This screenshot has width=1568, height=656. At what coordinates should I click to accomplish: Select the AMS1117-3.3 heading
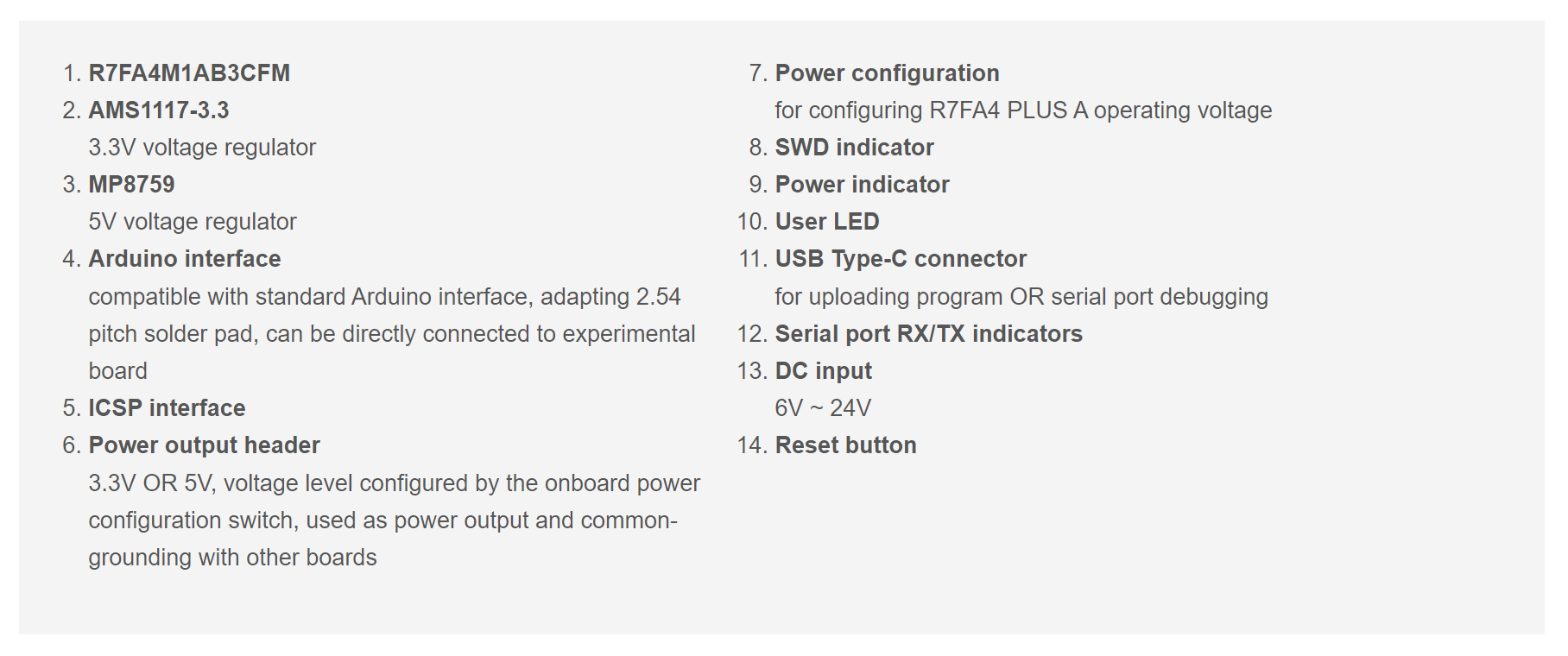point(159,110)
